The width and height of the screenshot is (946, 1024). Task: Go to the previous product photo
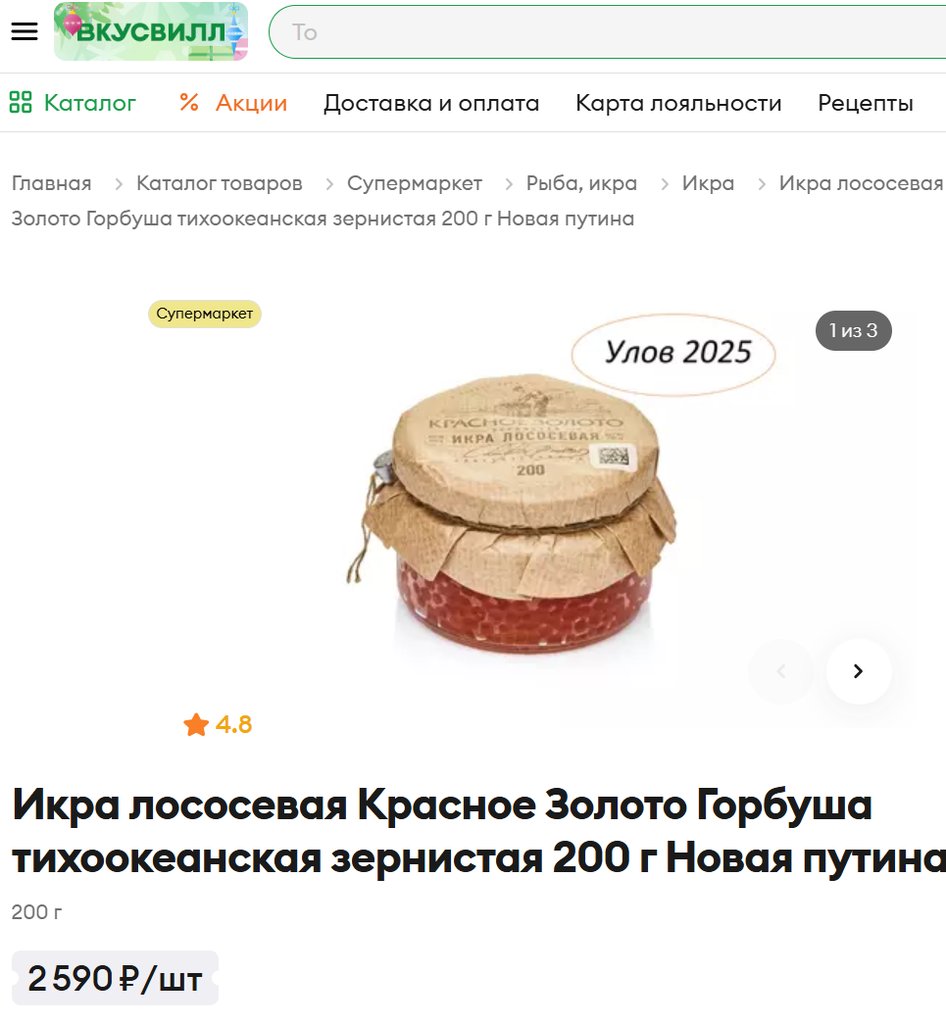tap(781, 671)
